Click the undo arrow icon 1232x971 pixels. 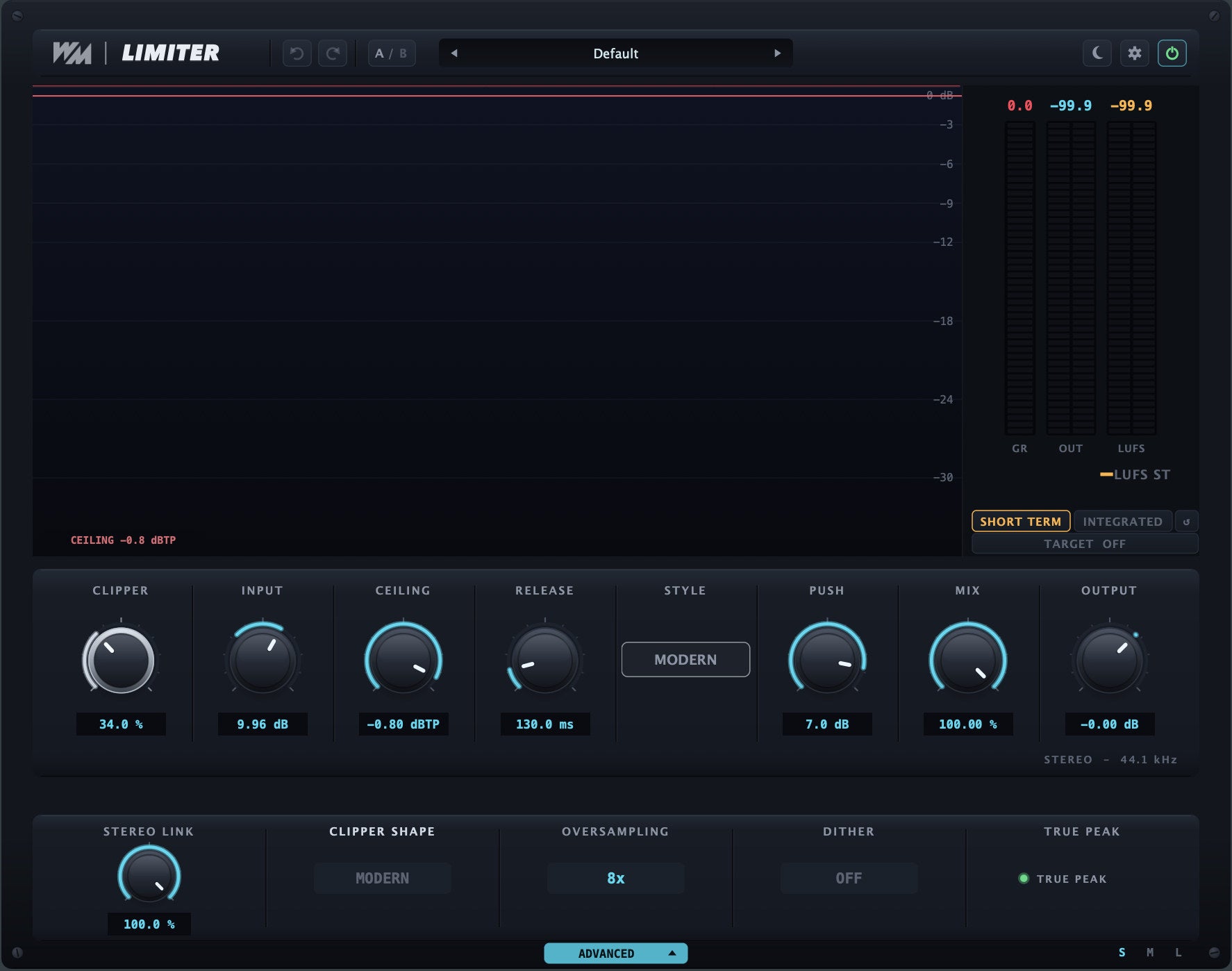(x=297, y=53)
